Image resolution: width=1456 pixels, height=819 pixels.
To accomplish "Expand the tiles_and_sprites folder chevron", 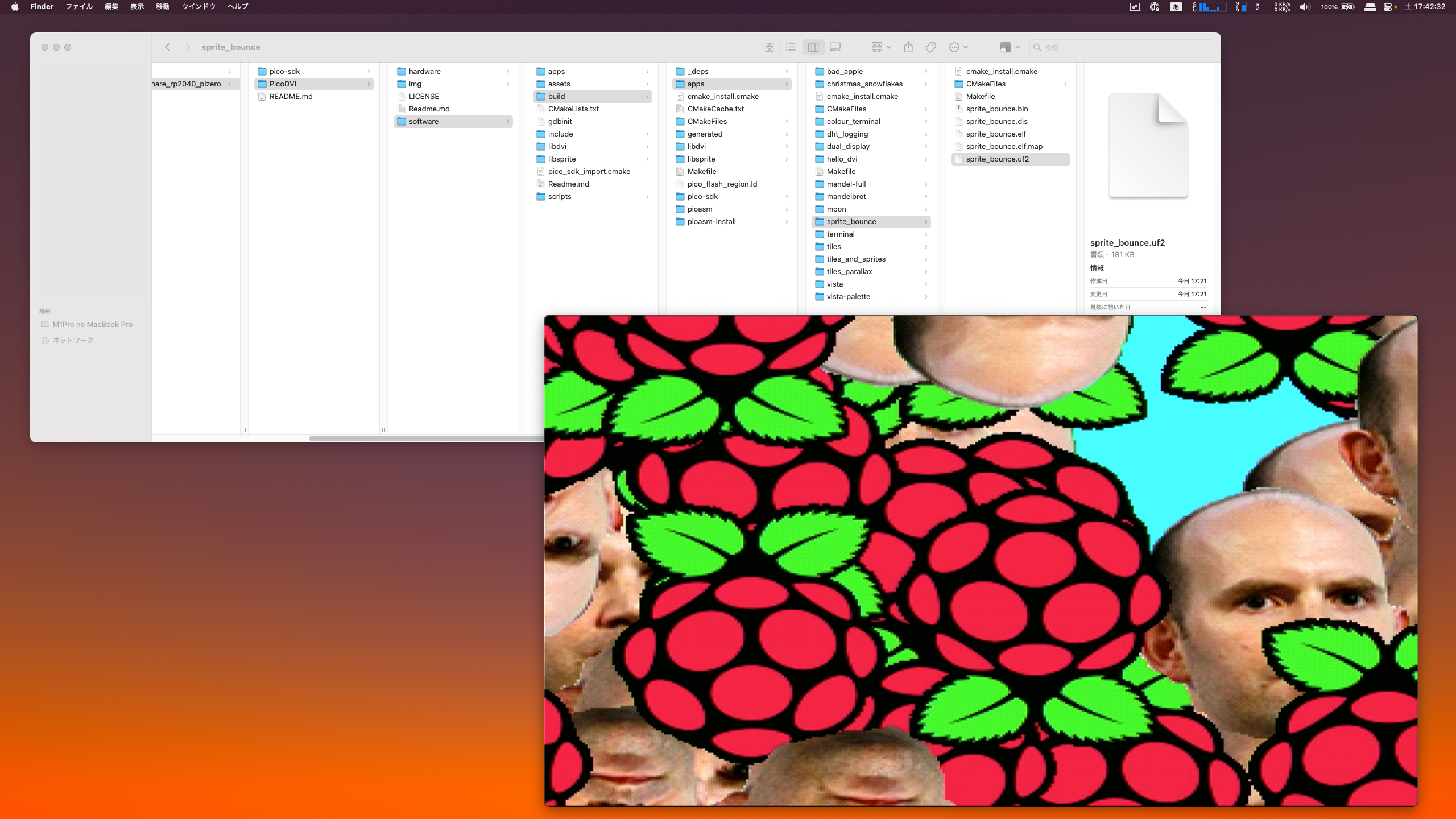I will coord(926,259).
